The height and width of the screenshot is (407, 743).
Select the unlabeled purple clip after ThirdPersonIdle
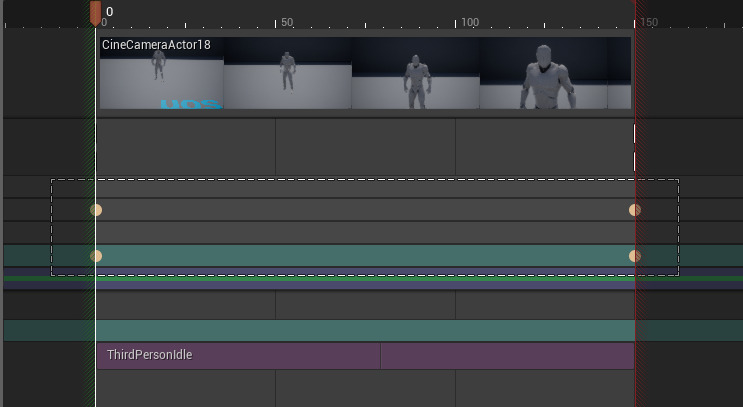(507, 356)
